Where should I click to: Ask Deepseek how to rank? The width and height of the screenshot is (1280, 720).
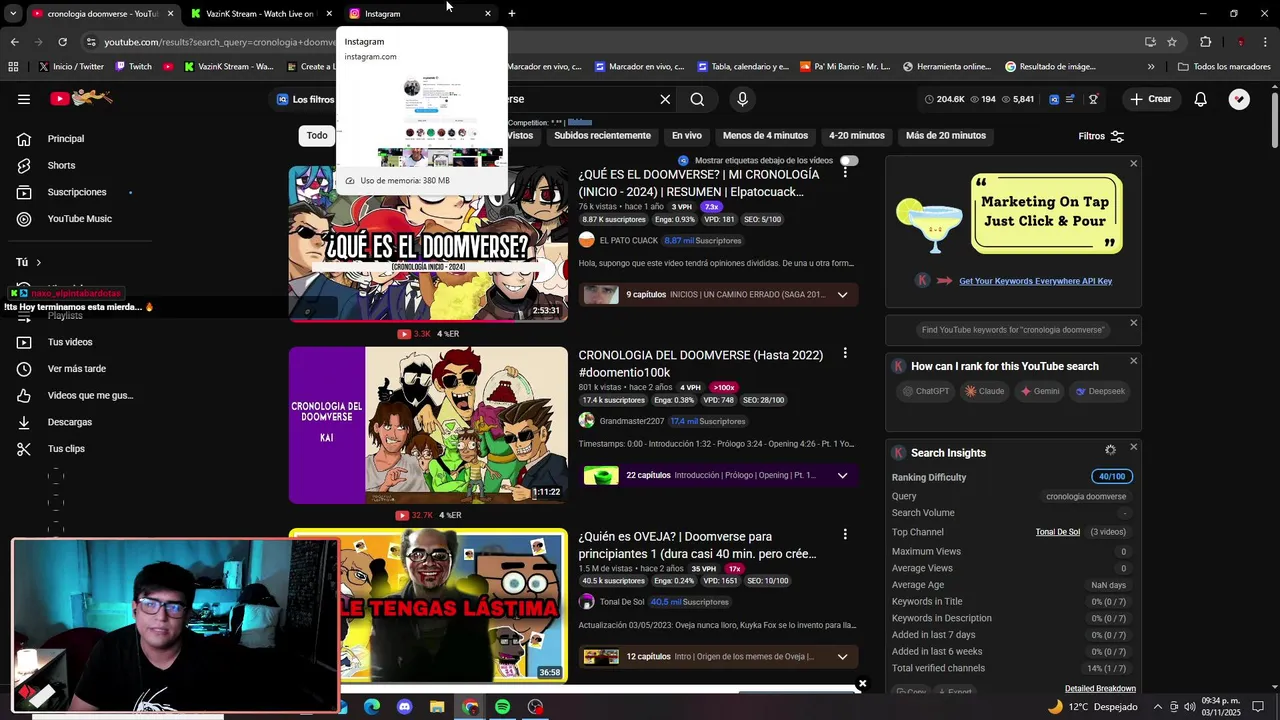(1100, 391)
